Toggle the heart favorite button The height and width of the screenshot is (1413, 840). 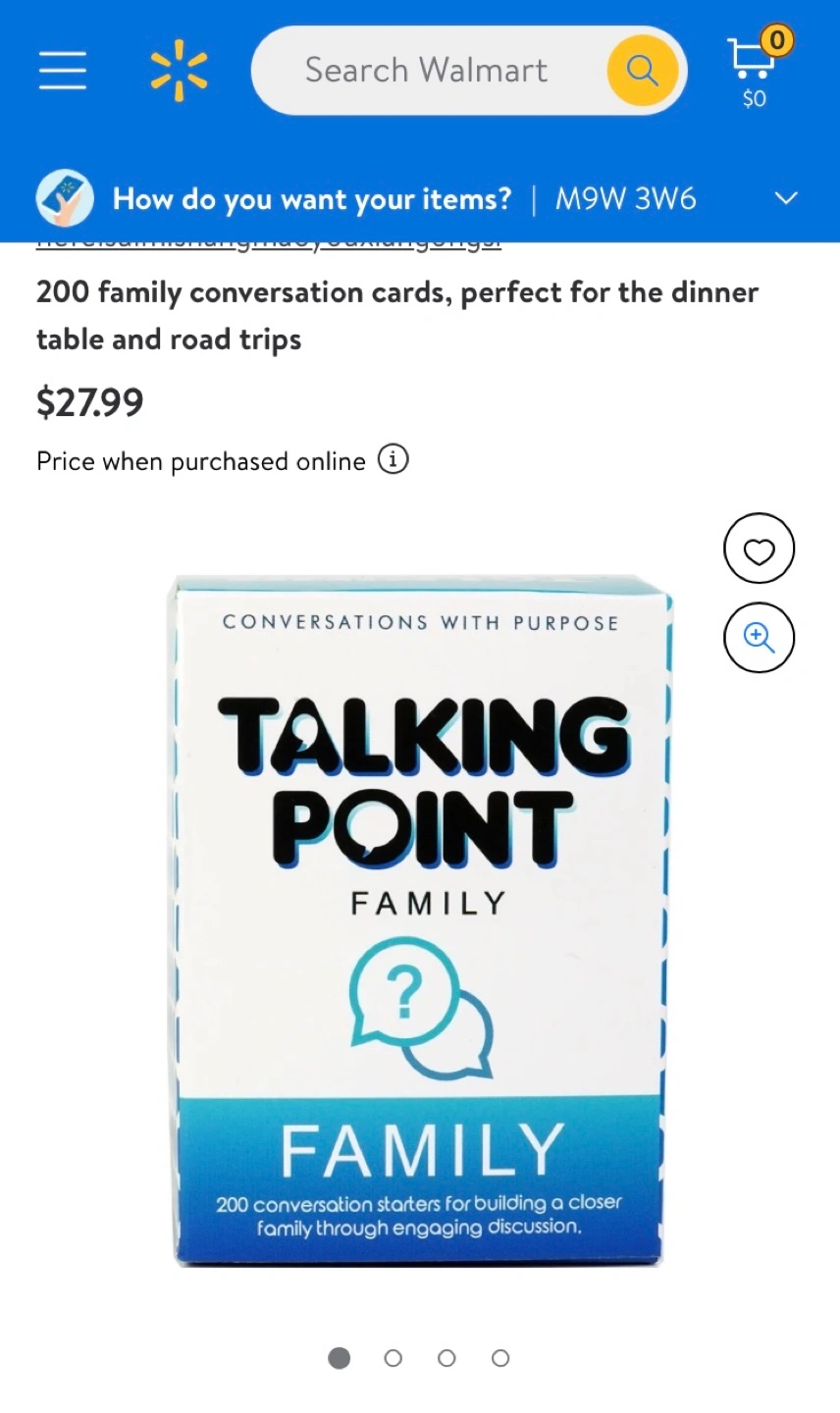pos(759,549)
